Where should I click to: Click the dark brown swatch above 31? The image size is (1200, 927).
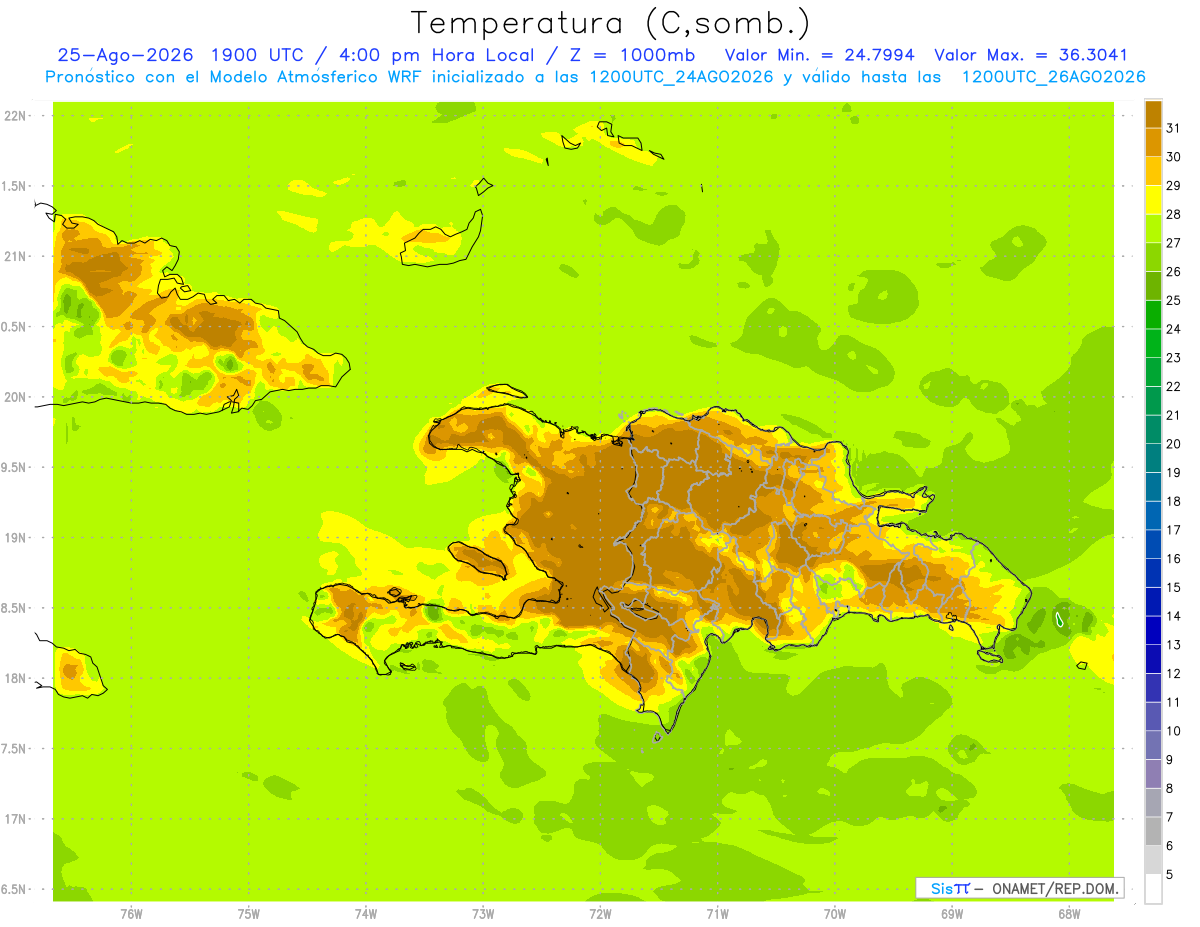1153,114
